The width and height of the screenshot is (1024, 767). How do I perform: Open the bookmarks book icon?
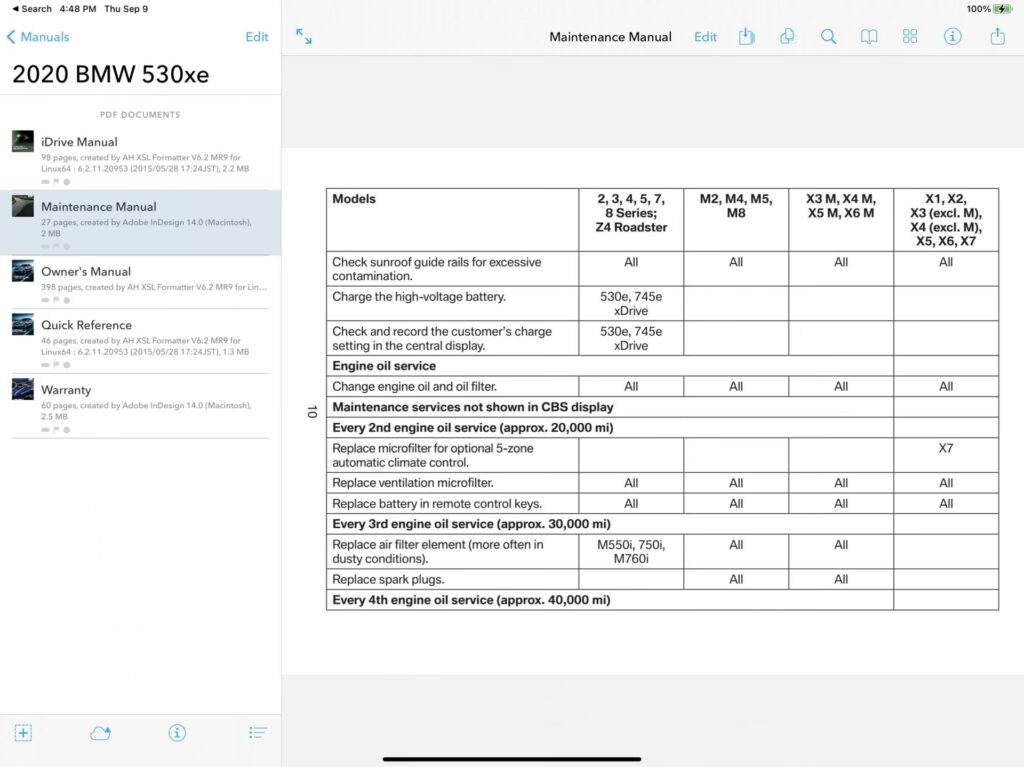pos(869,37)
